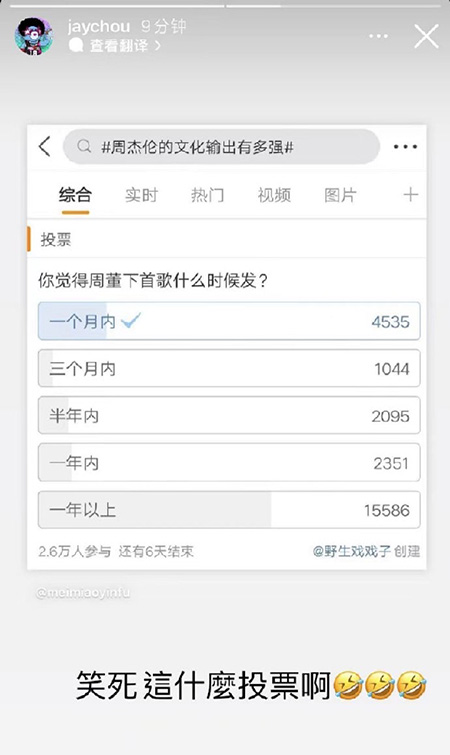
Task: Select poll option 三个月内
Action: [229, 368]
